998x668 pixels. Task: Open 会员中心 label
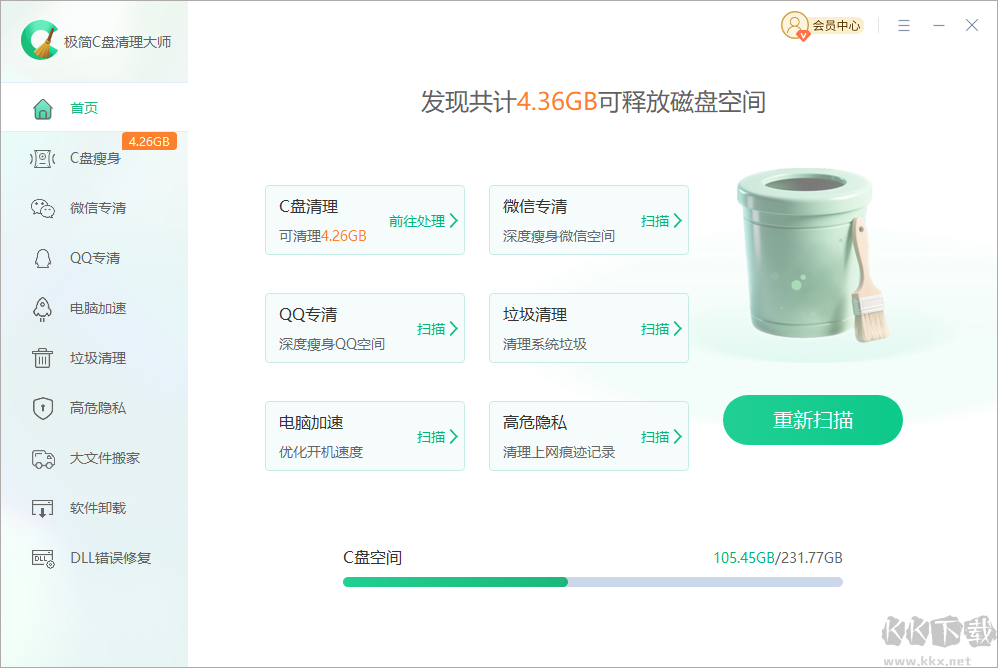836,25
